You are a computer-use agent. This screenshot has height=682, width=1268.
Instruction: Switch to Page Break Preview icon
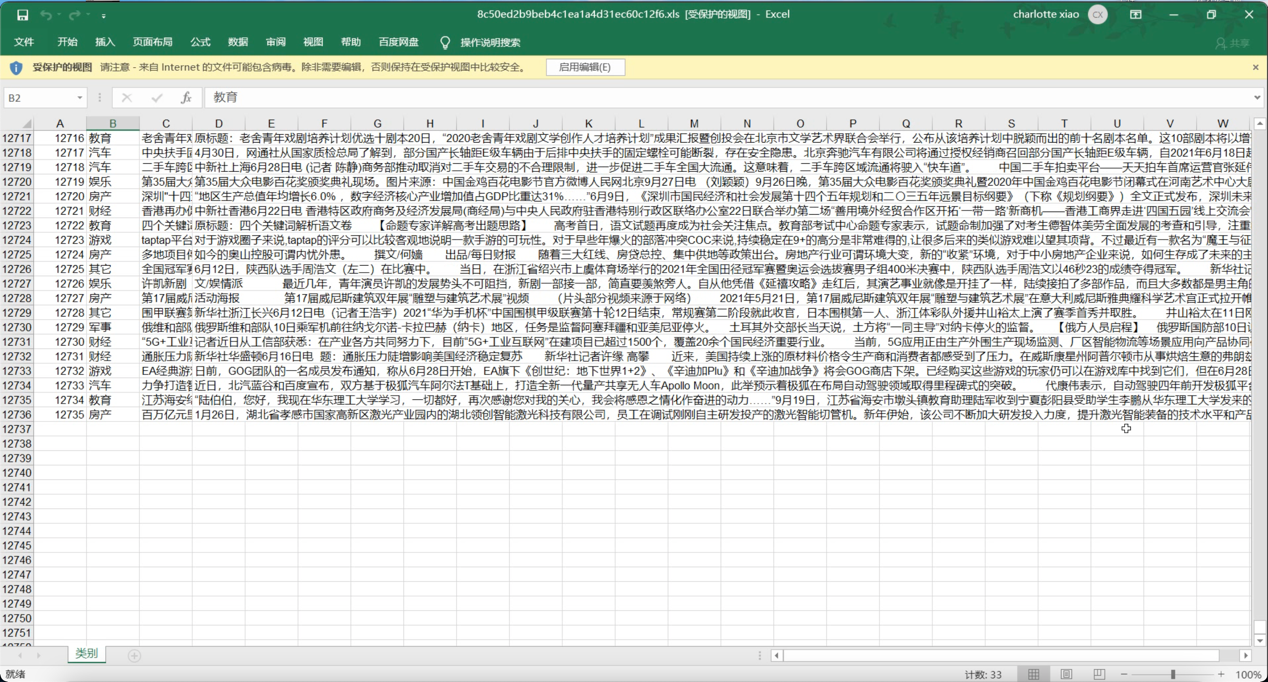pyautogui.click(x=1099, y=675)
